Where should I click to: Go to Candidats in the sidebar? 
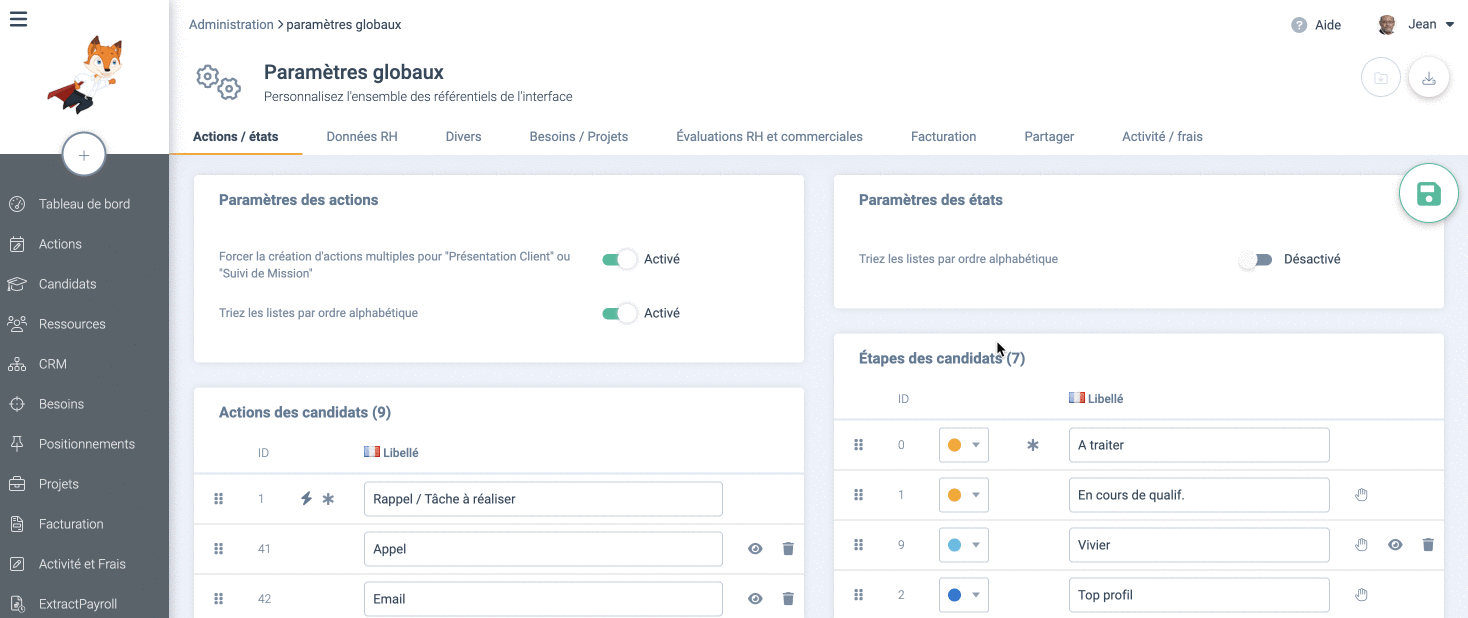click(67, 284)
